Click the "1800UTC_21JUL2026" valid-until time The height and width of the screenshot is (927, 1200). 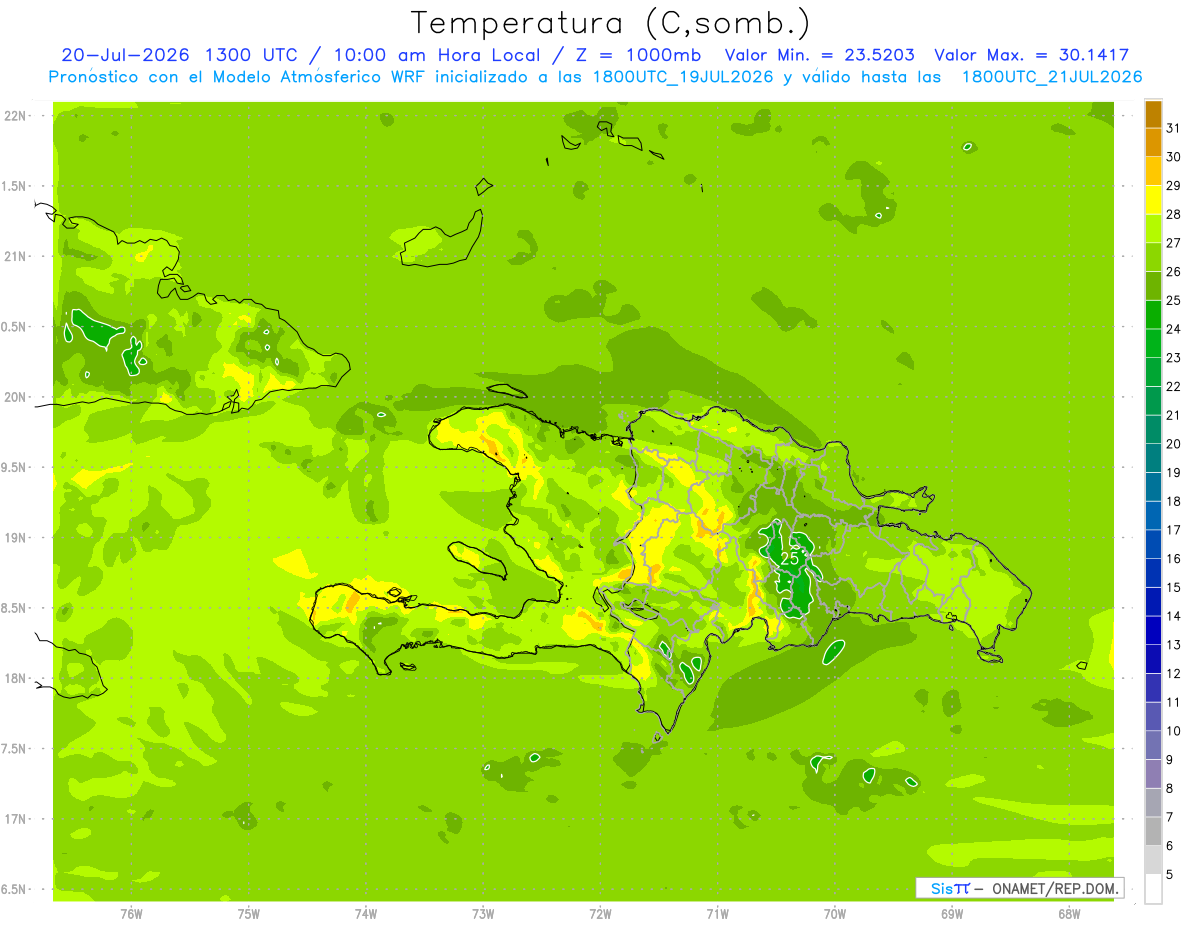[1052, 77]
